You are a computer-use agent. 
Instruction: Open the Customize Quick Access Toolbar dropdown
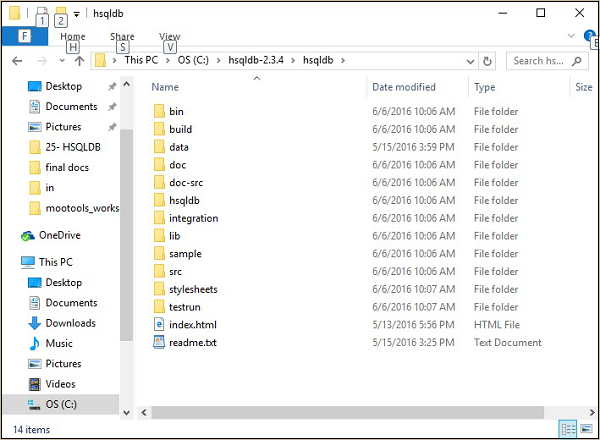(77, 15)
